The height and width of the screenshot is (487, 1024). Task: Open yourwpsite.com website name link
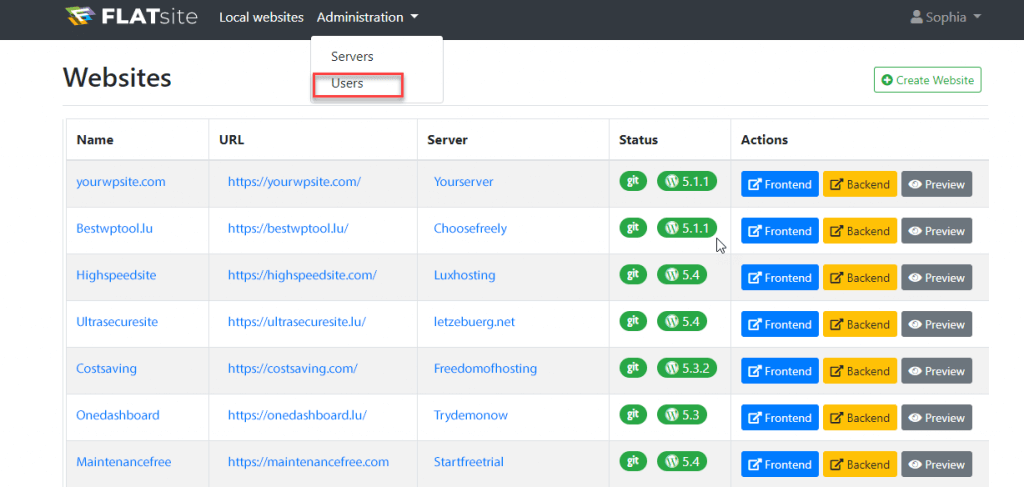click(x=121, y=181)
